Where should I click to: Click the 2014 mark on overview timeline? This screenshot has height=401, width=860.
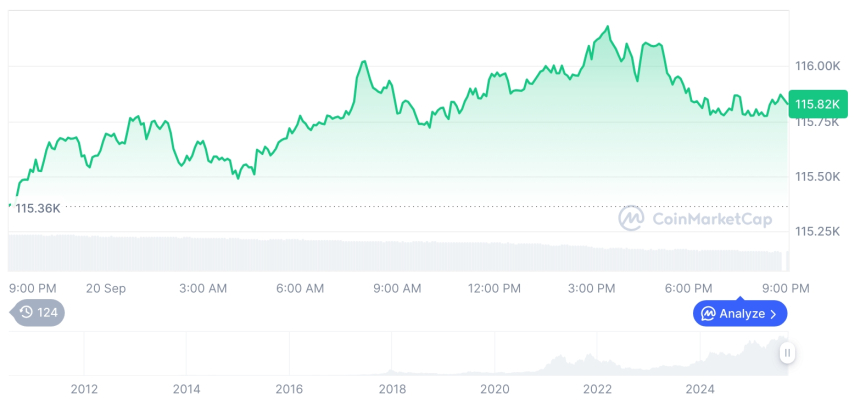coord(186,389)
